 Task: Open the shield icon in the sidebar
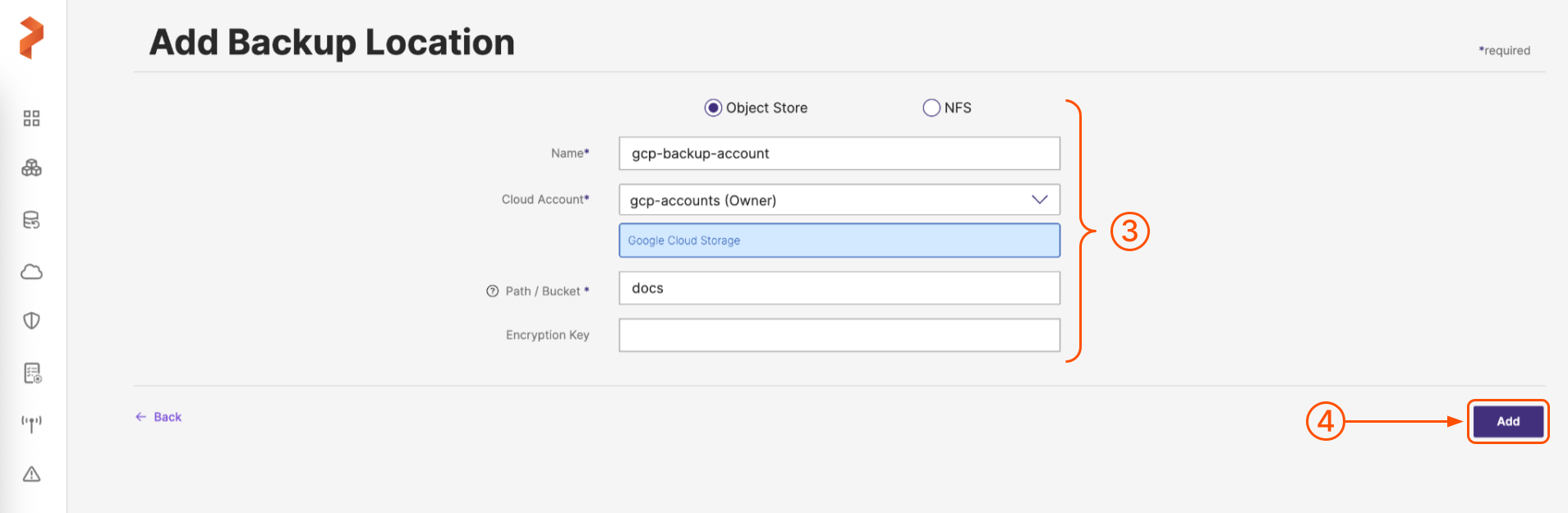point(31,321)
